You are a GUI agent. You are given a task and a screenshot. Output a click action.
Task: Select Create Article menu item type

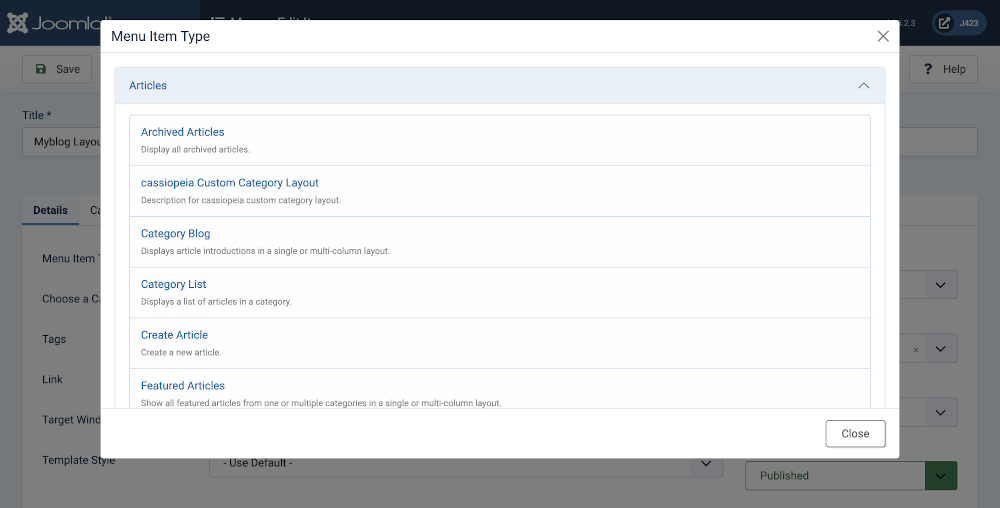coord(174,335)
